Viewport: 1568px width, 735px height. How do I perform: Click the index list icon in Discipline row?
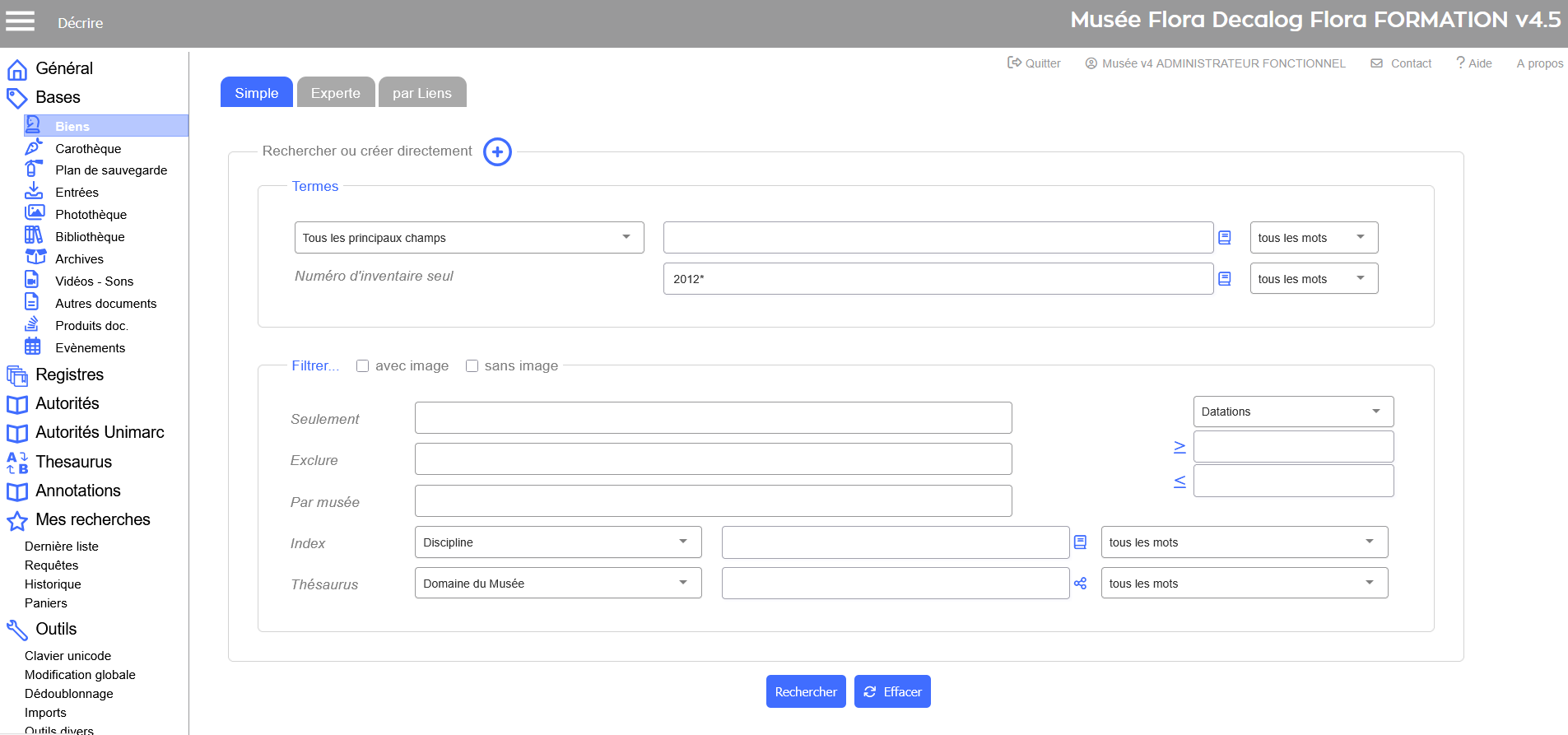point(1080,542)
